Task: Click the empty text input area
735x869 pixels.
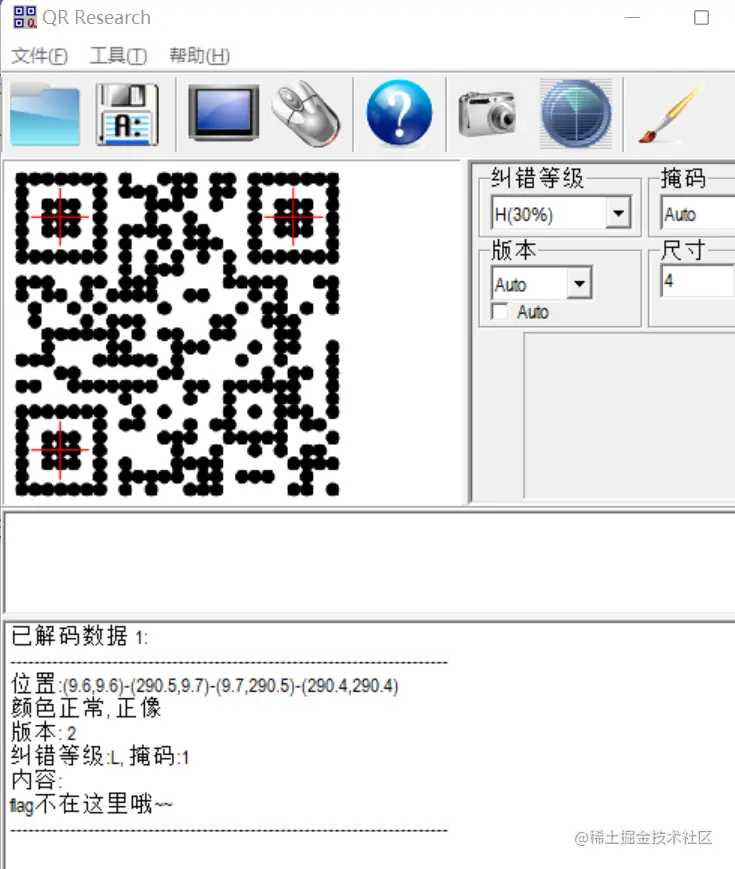Action: pyautogui.click(x=370, y=563)
